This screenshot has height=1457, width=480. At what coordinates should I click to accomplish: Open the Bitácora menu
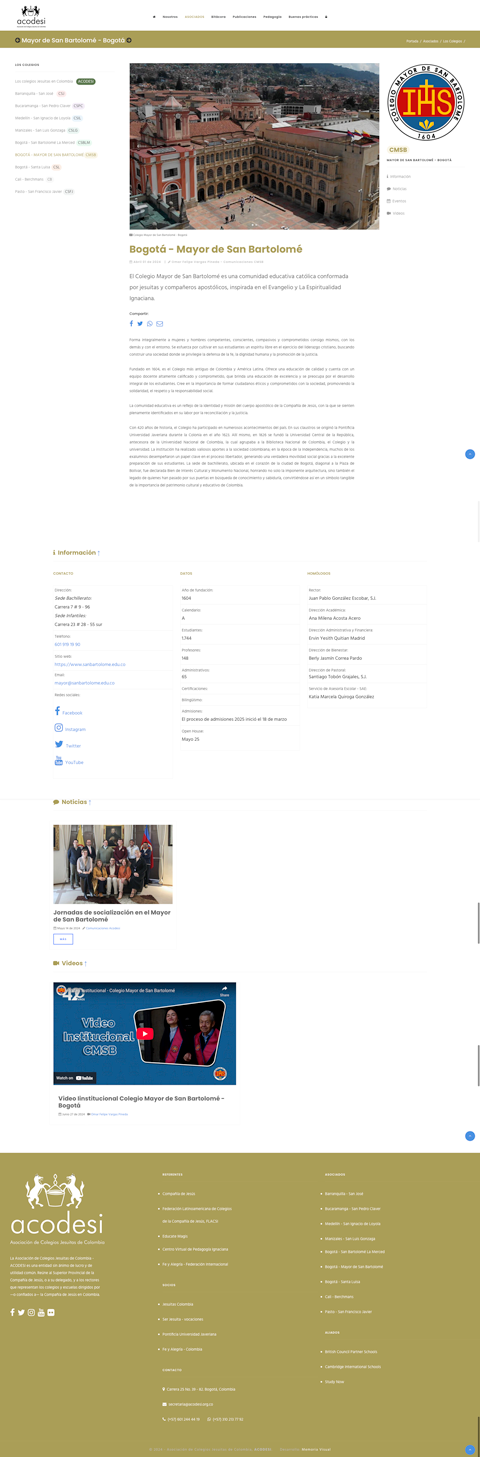218,17
